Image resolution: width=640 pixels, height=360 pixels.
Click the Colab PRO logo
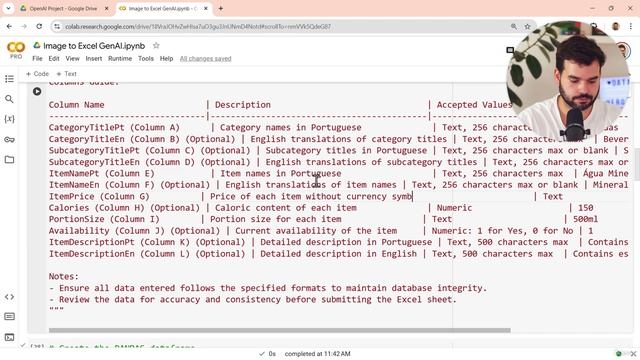pyautogui.click(x=16, y=50)
